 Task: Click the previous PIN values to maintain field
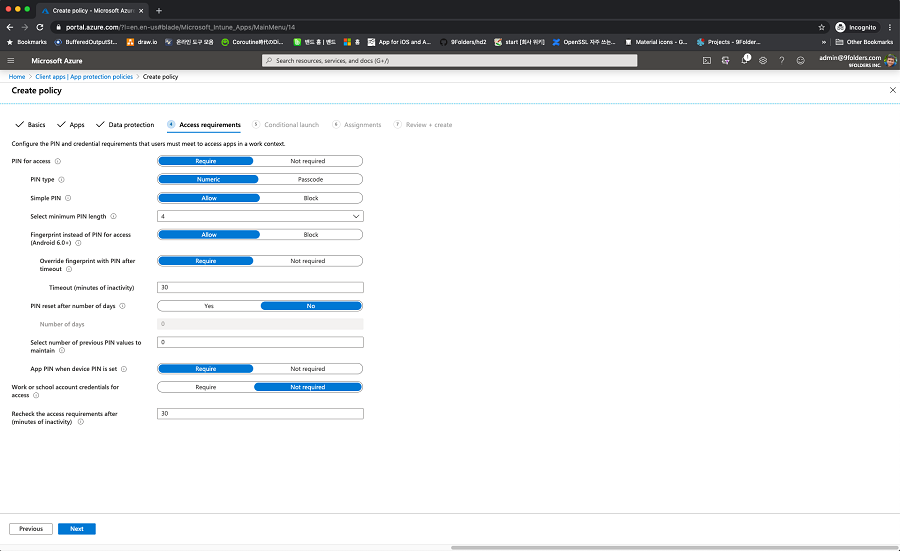260,343
